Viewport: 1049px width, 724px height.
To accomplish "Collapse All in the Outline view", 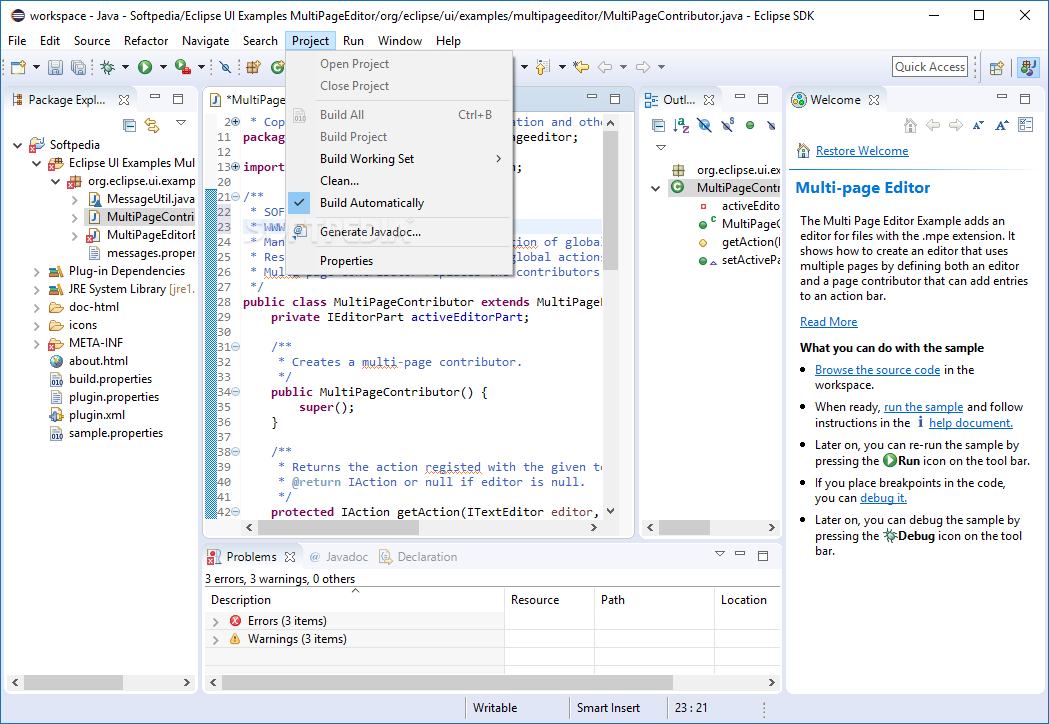I will 658,125.
